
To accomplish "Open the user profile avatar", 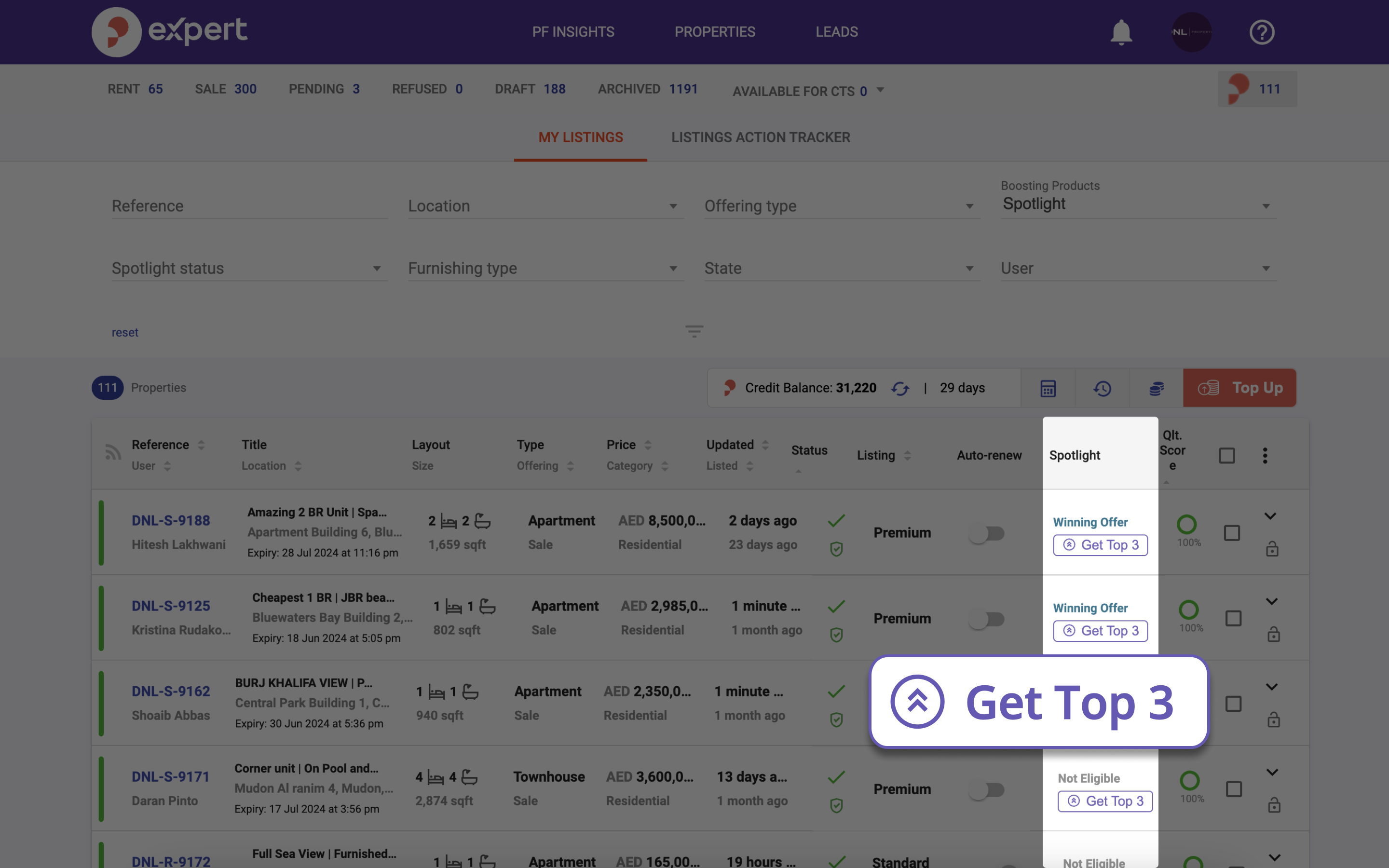I will [x=1192, y=32].
